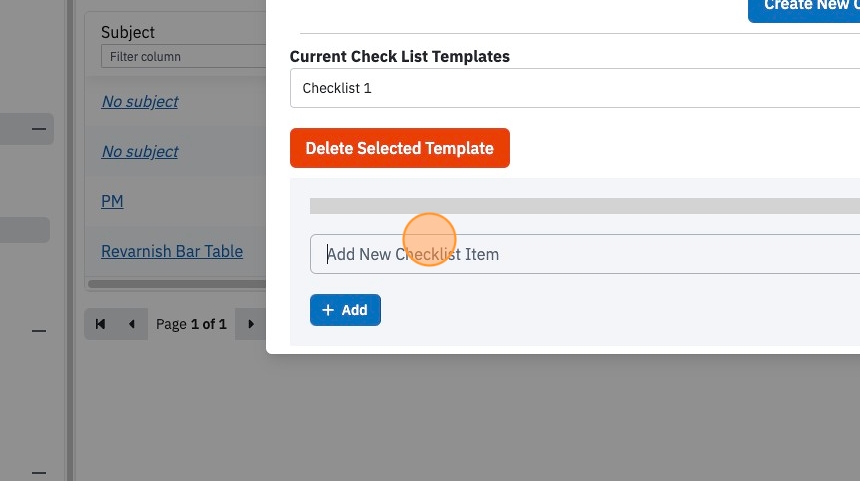Click the blue Add button
The image size is (860, 481).
(345, 310)
